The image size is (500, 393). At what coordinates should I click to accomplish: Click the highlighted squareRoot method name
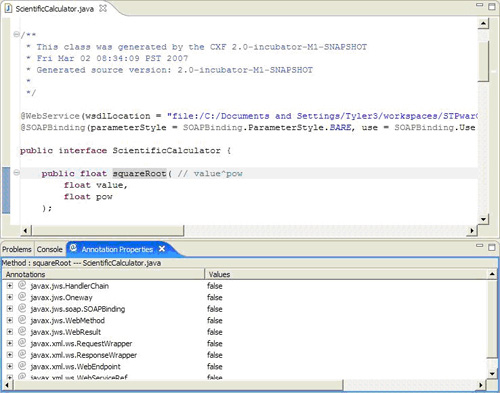(x=139, y=174)
